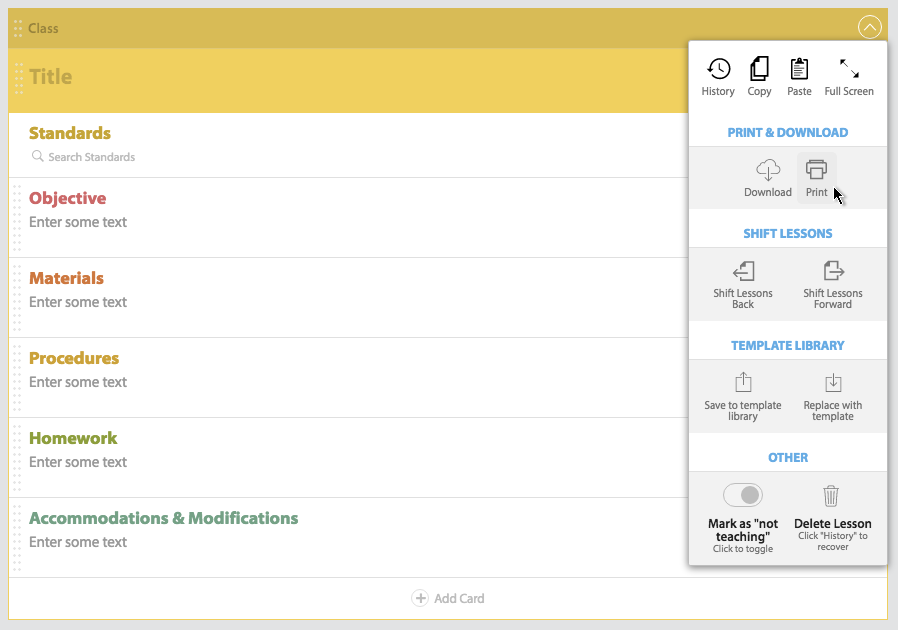Click the SHIFT LESSONS section header
This screenshot has height=630, width=898.
pyautogui.click(x=787, y=234)
